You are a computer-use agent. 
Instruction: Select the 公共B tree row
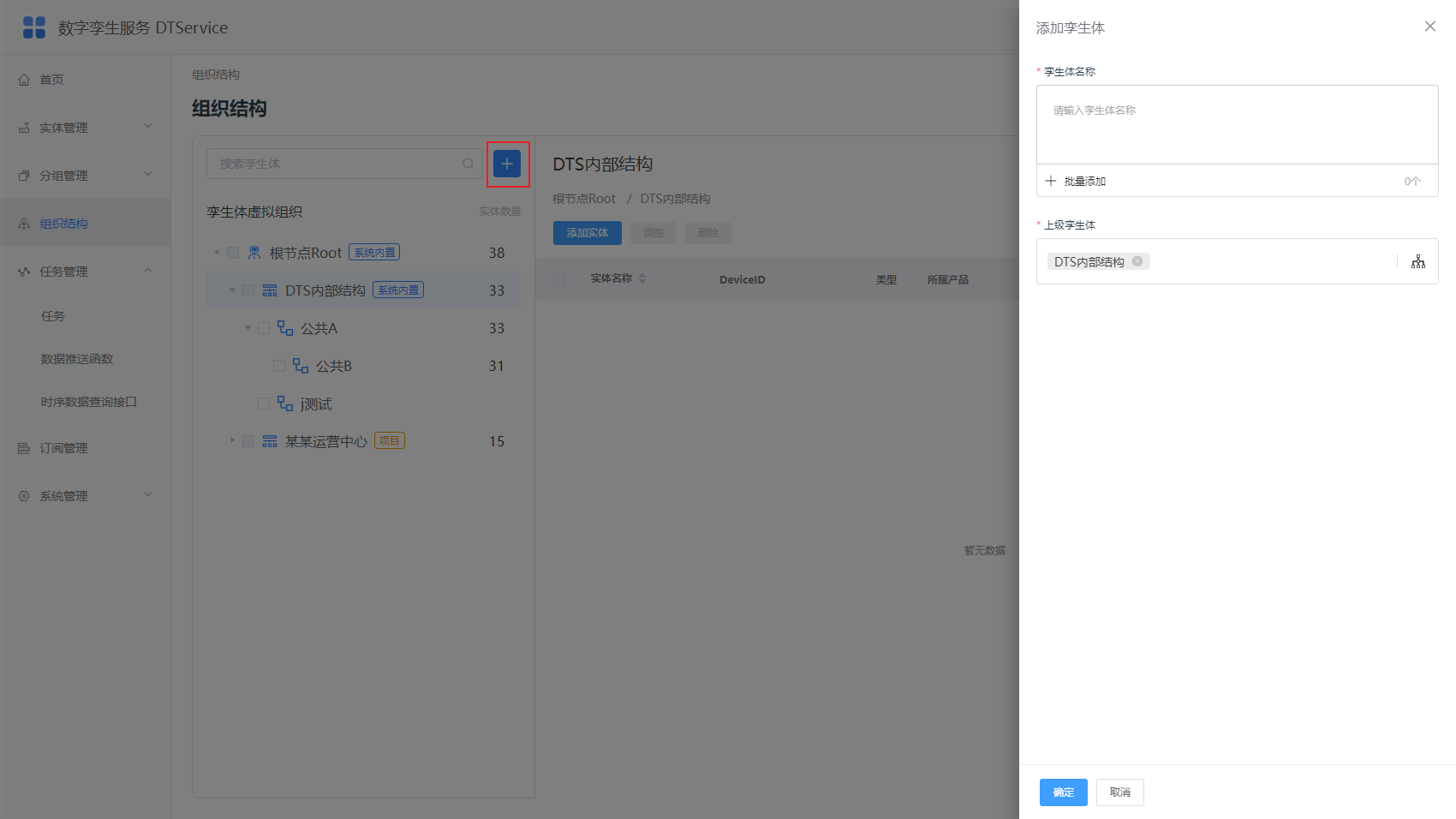tap(363, 366)
